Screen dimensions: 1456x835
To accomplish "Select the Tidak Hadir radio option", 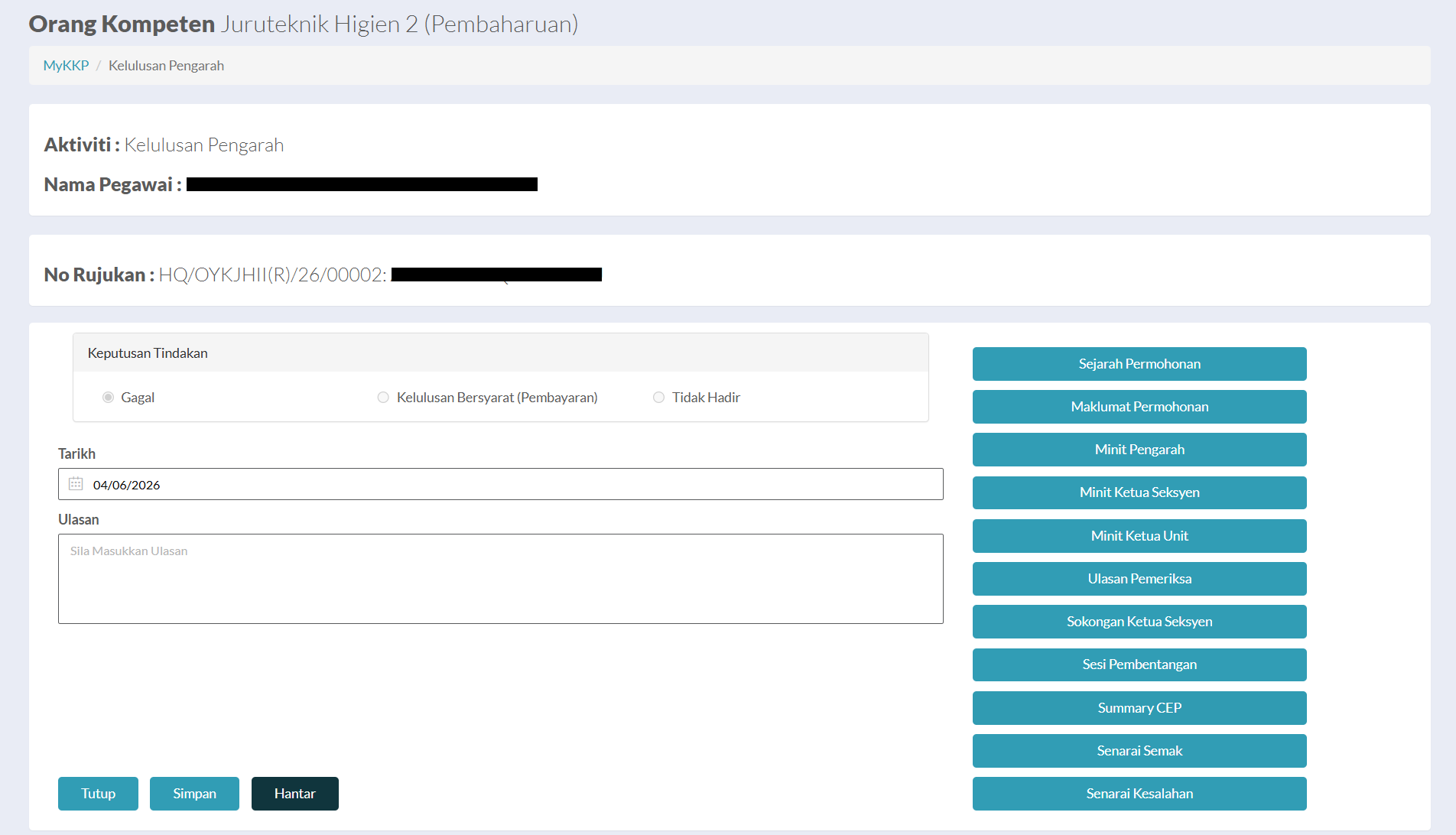I will (658, 398).
